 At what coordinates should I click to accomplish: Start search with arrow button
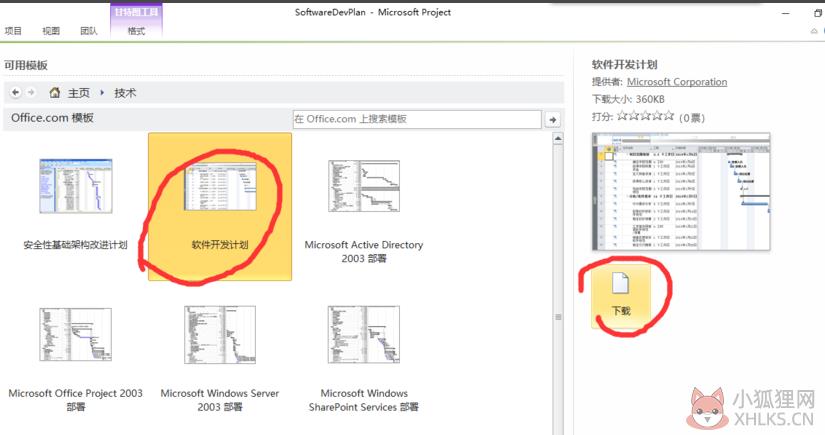point(552,120)
